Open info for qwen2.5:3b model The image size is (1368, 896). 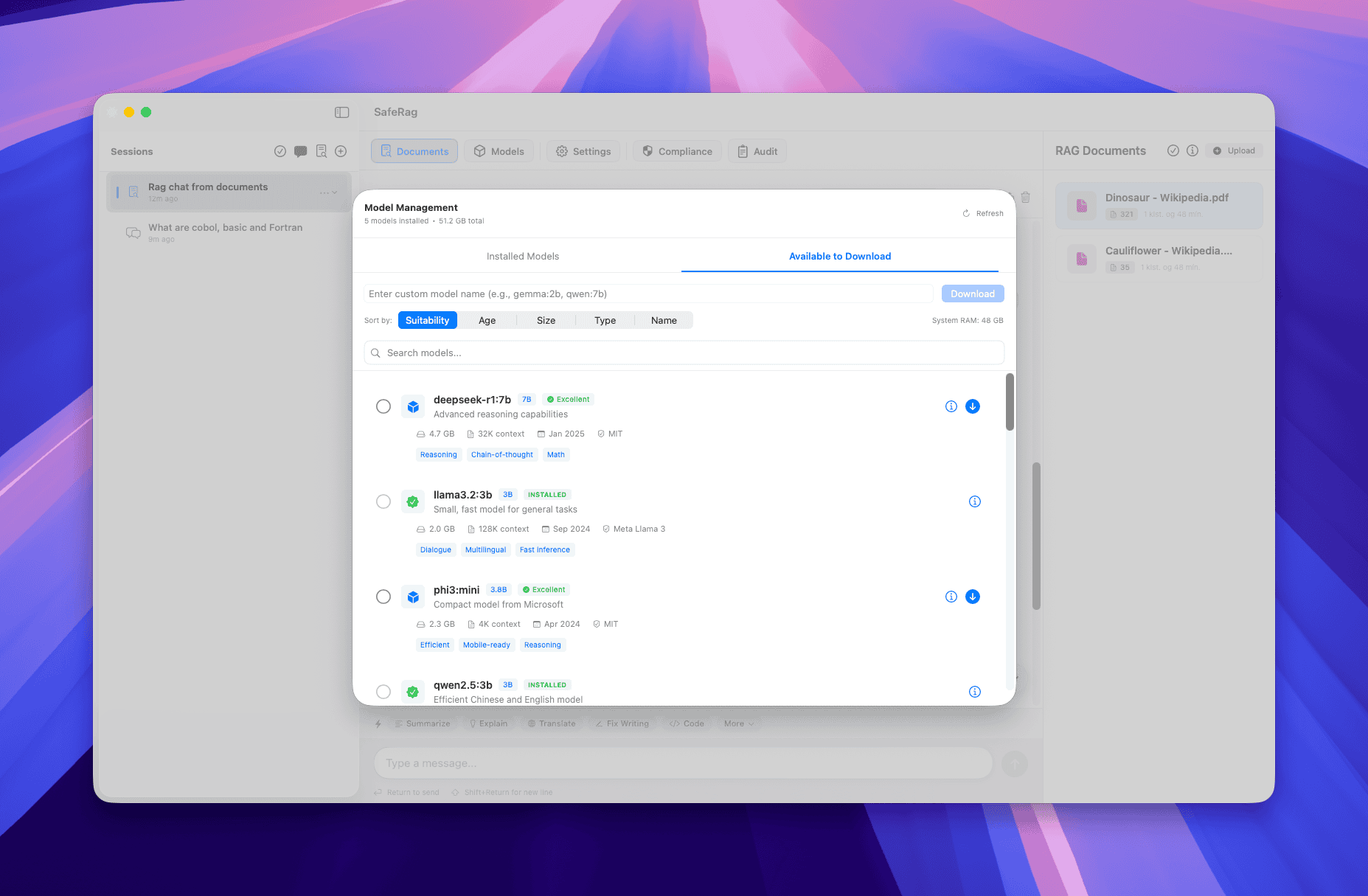tap(974, 692)
